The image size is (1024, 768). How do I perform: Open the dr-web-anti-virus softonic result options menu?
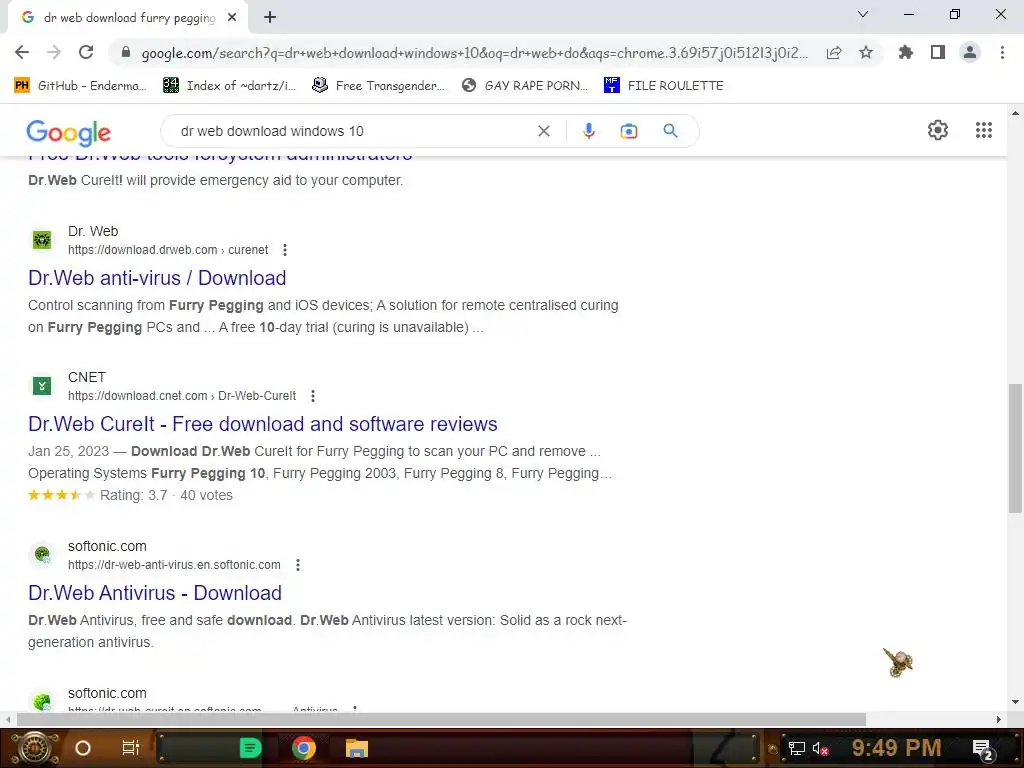click(x=298, y=565)
